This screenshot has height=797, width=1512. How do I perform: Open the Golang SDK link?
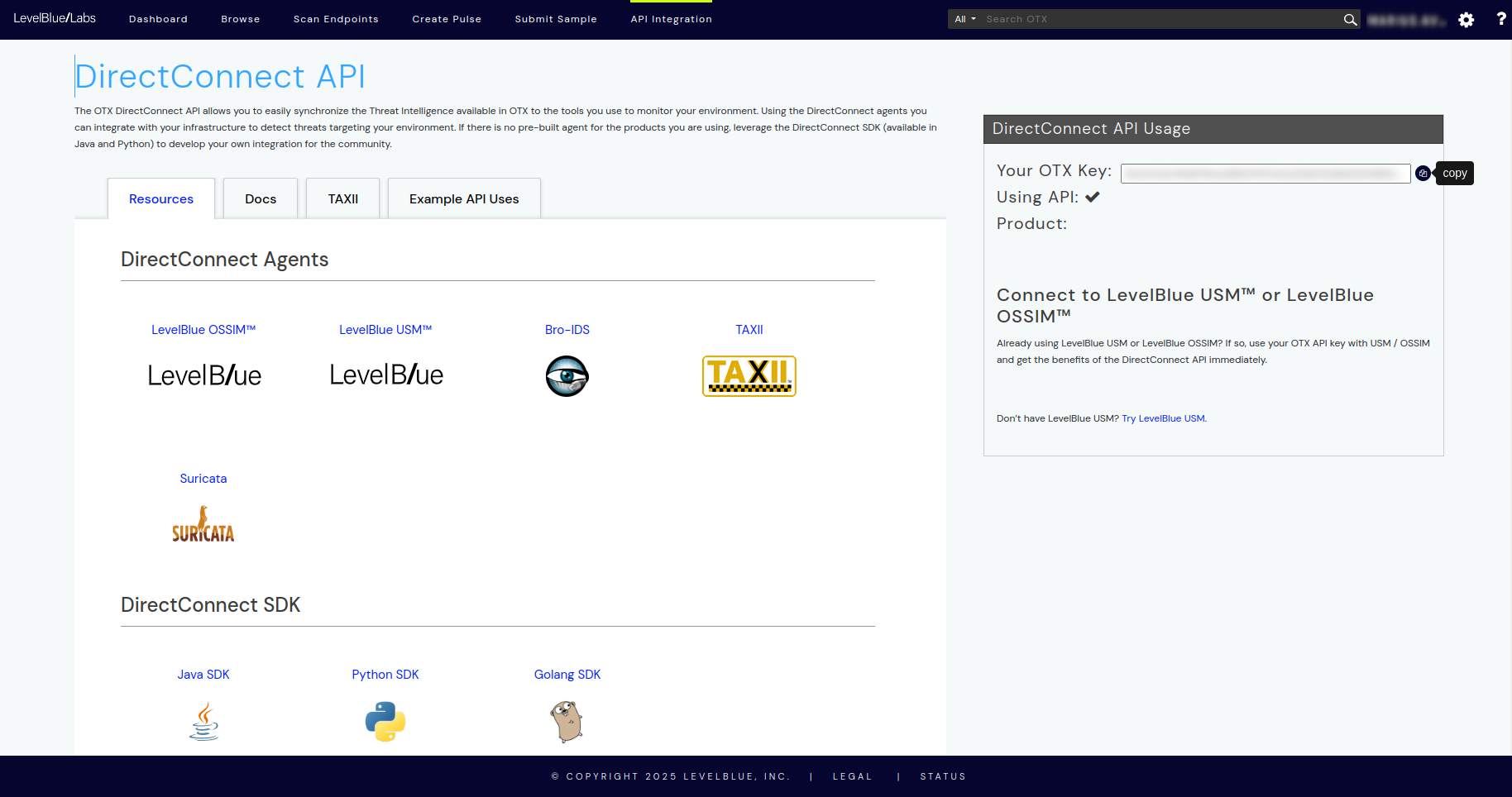click(567, 675)
